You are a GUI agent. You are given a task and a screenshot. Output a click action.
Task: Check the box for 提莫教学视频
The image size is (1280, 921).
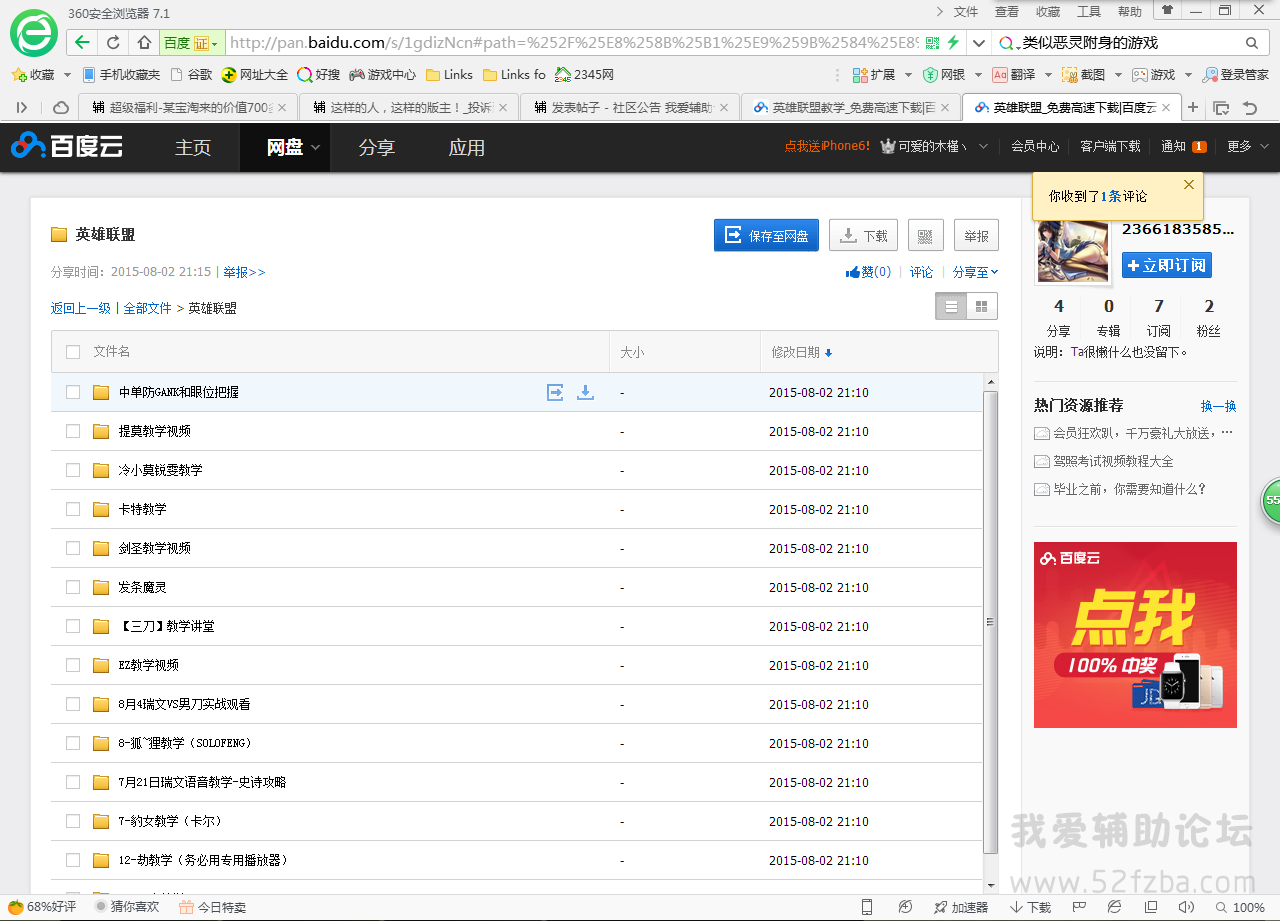[x=73, y=431]
